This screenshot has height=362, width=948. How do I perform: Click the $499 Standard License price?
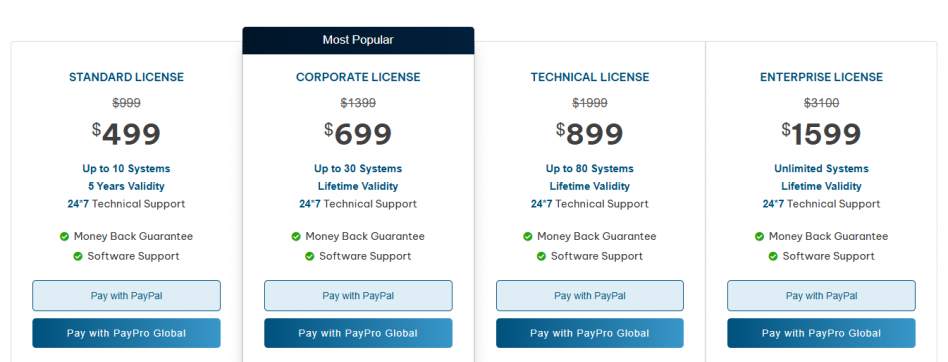(x=126, y=134)
